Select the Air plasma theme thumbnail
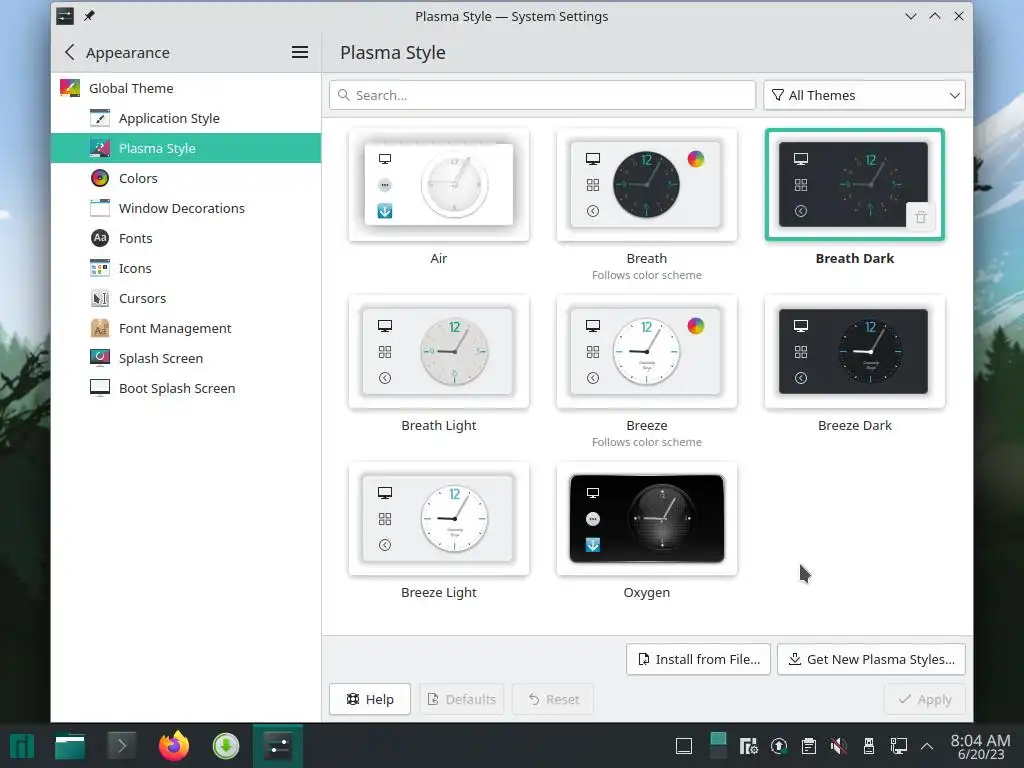Image resolution: width=1024 pixels, height=768 pixels. 439,185
